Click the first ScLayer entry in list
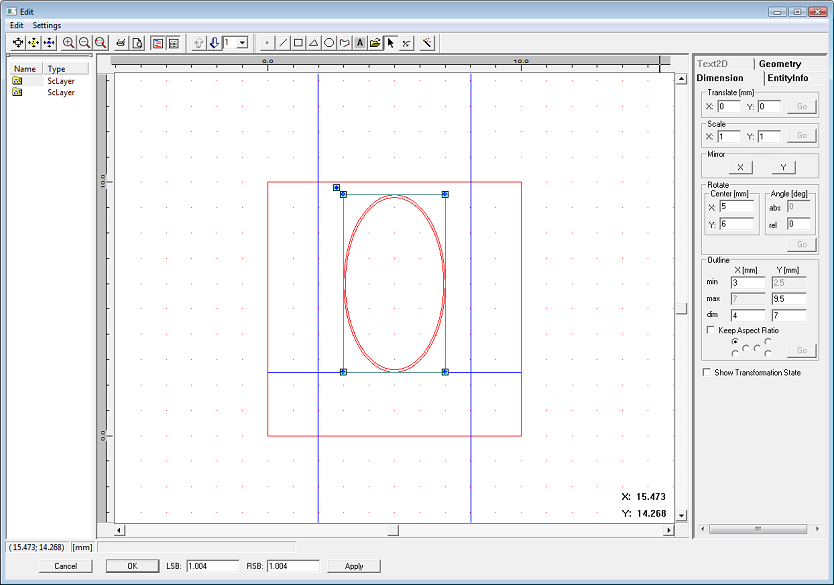This screenshot has width=834, height=585. pos(60,81)
